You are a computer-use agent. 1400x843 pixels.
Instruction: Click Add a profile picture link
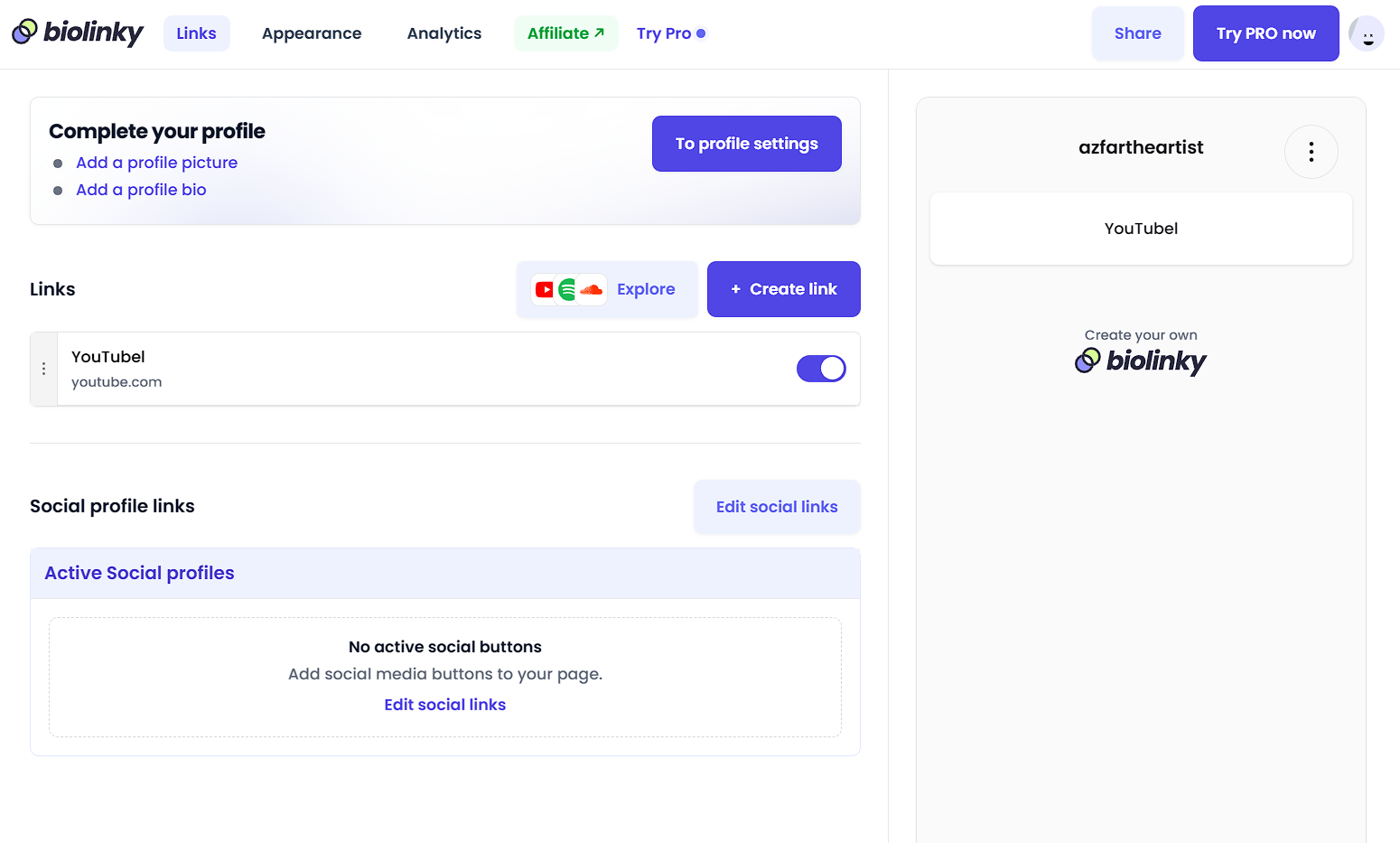click(157, 163)
